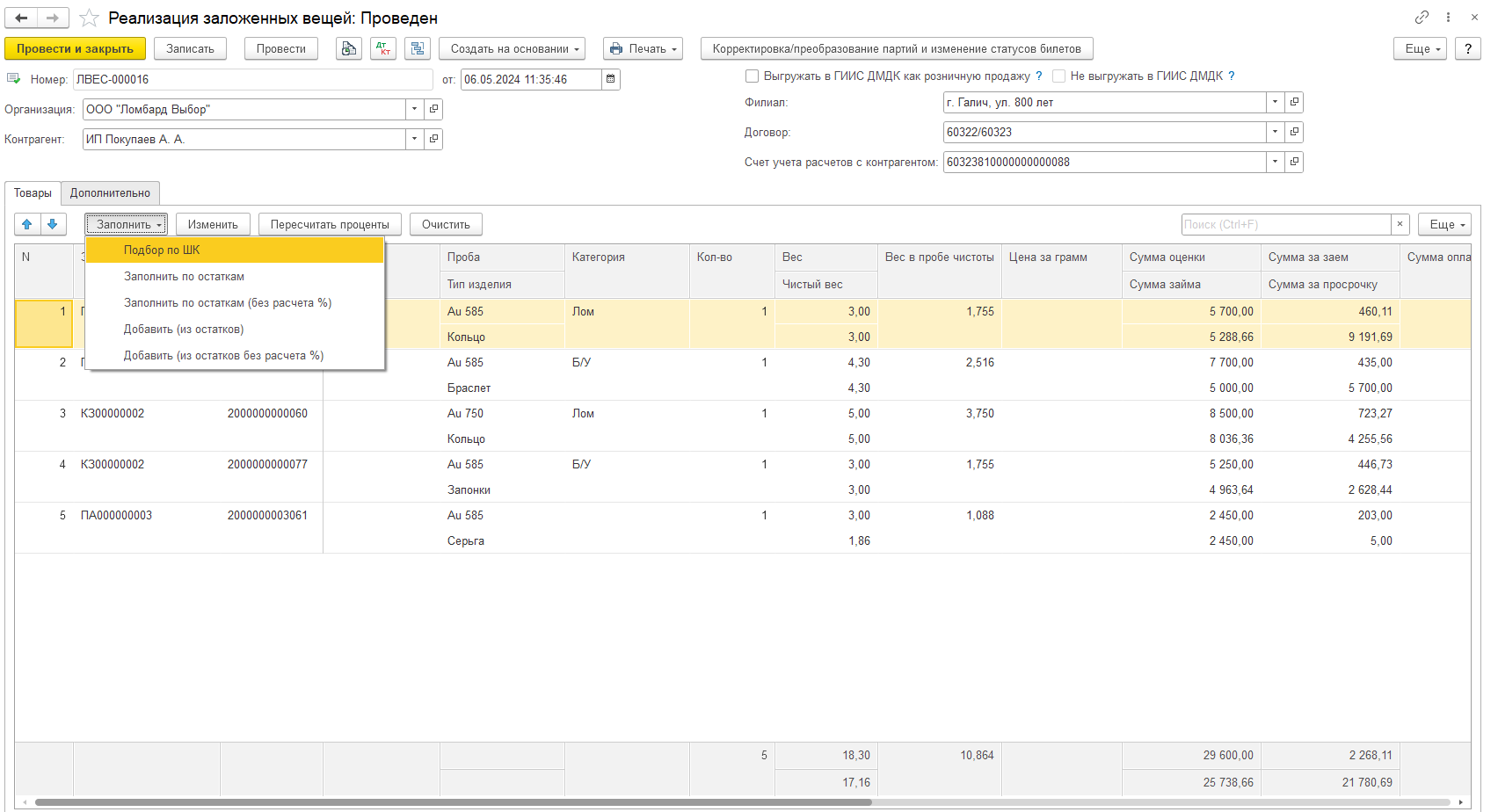The width and height of the screenshot is (1498, 812).
Task: Open Создать на основании dropdown
Action: [x=513, y=48]
